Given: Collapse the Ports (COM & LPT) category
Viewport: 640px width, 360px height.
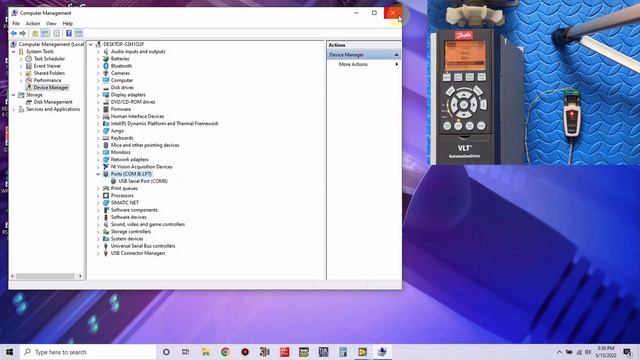Looking at the screenshot, I should 98,174.
